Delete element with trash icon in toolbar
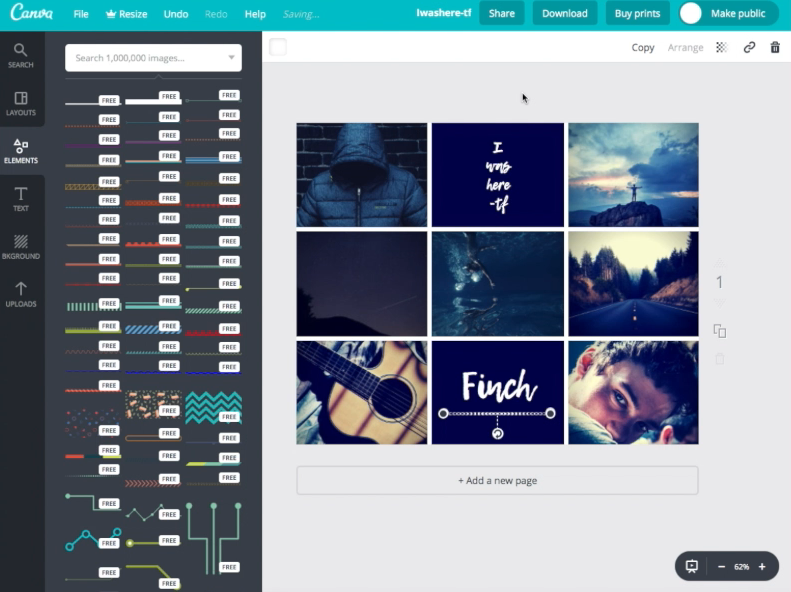The width and height of the screenshot is (791, 592). [x=775, y=47]
